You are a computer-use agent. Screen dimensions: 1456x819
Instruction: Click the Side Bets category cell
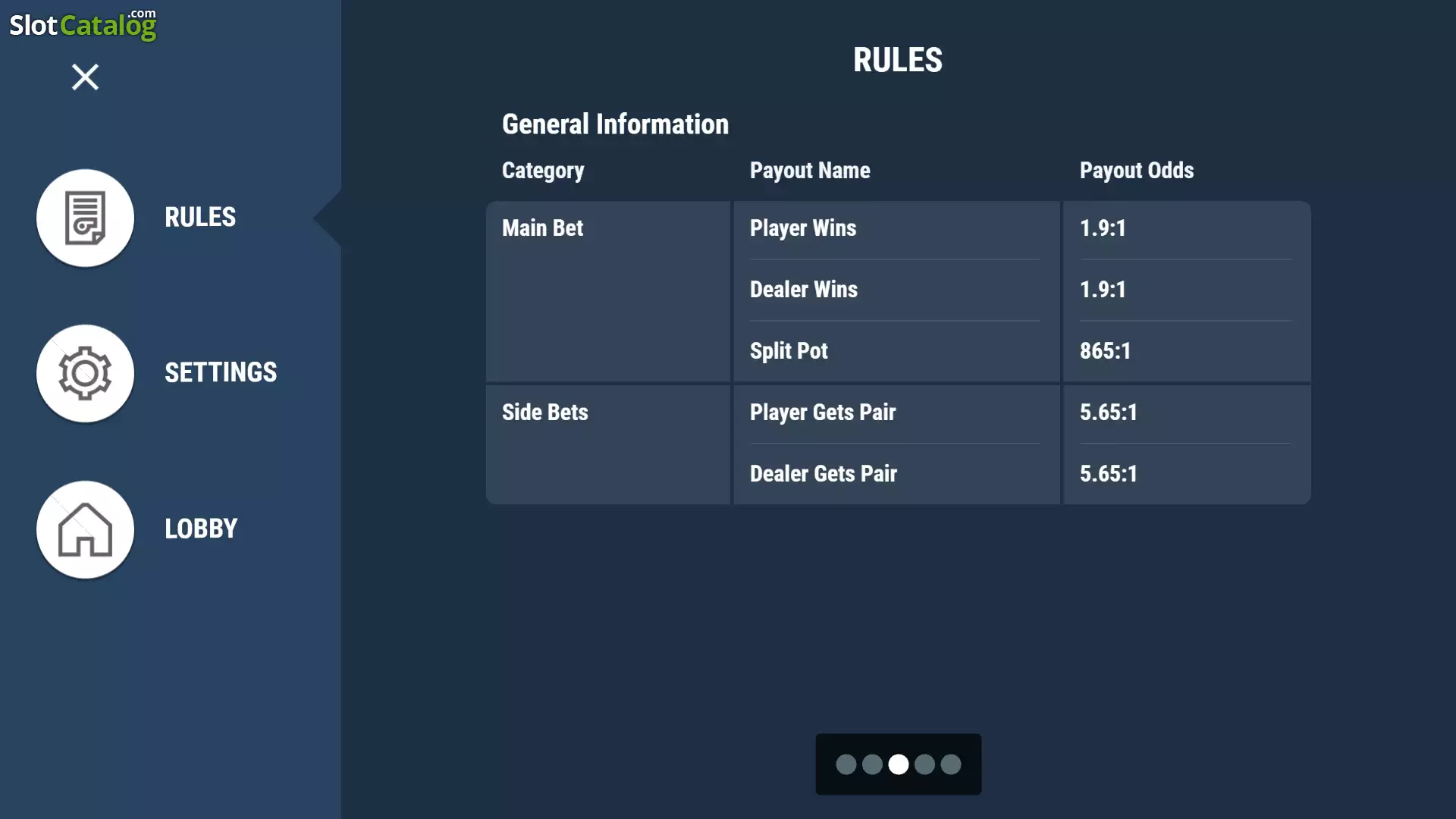[608, 444]
